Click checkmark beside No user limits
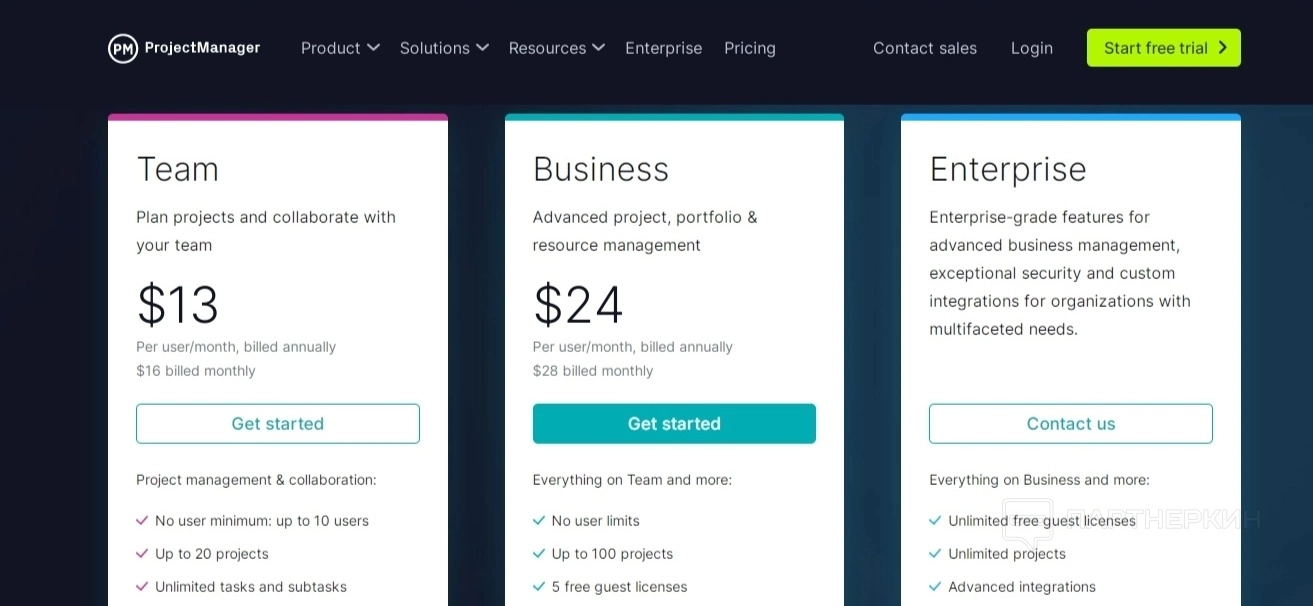Image resolution: width=1313 pixels, height=606 pixels. [539, 521]
